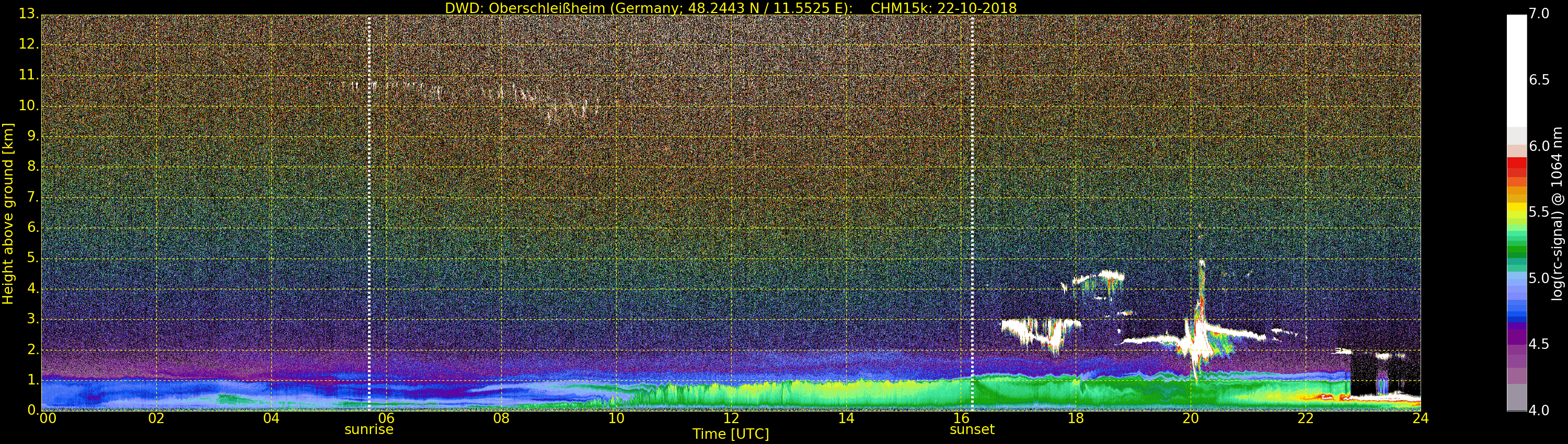
Task: Click the colorbar value '6.0'
Action: (1539, 146)
